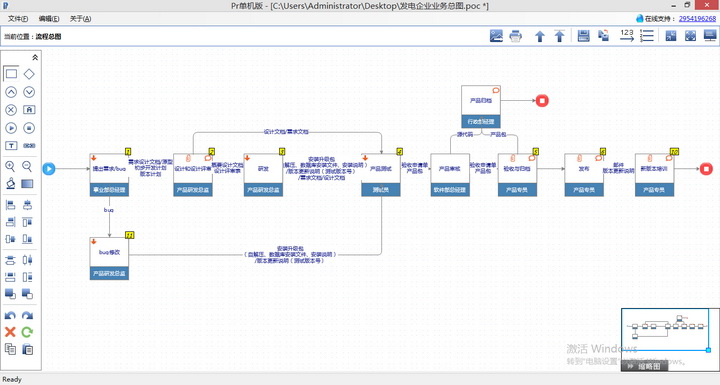Align selected shapes to horizontal center
This screenshot has width=720, height=385.
(28, 205)
